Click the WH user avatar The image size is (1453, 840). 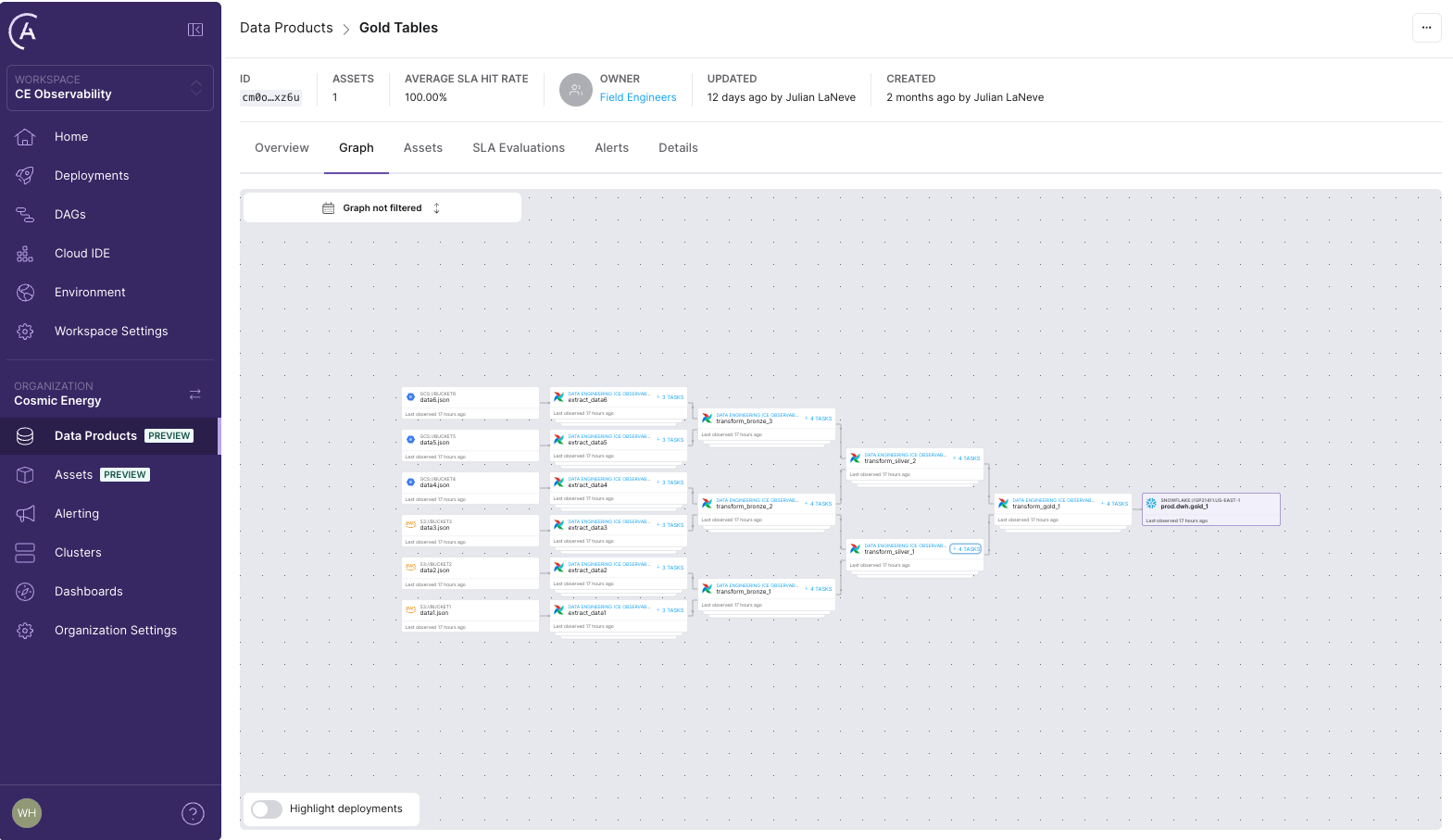point(27,813)
